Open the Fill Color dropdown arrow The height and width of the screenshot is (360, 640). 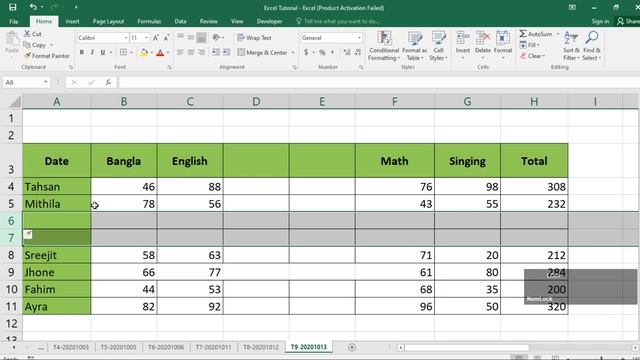[x=151, y=53]
